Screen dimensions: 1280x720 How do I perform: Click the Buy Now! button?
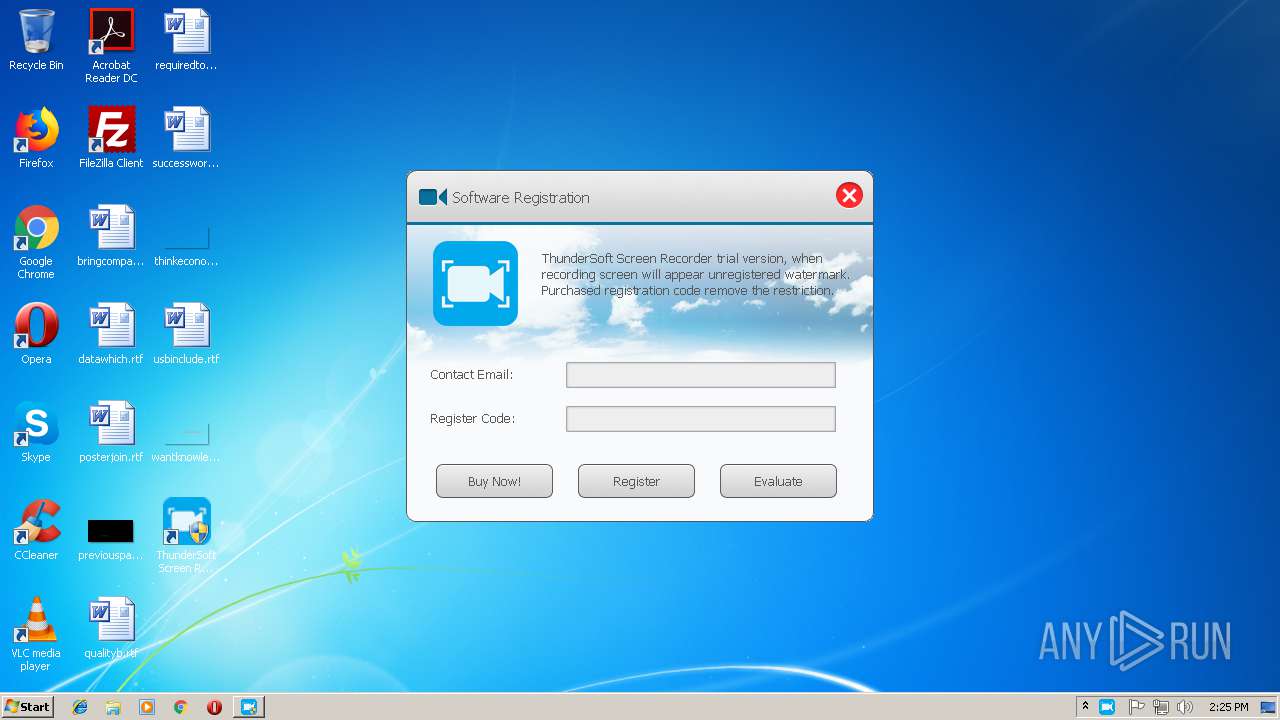(x=494, y=481)
